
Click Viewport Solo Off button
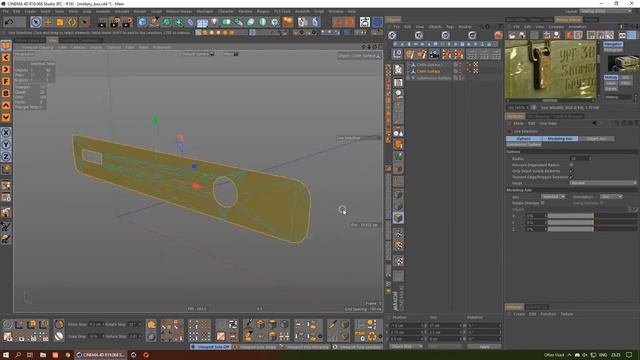point(211,347)
